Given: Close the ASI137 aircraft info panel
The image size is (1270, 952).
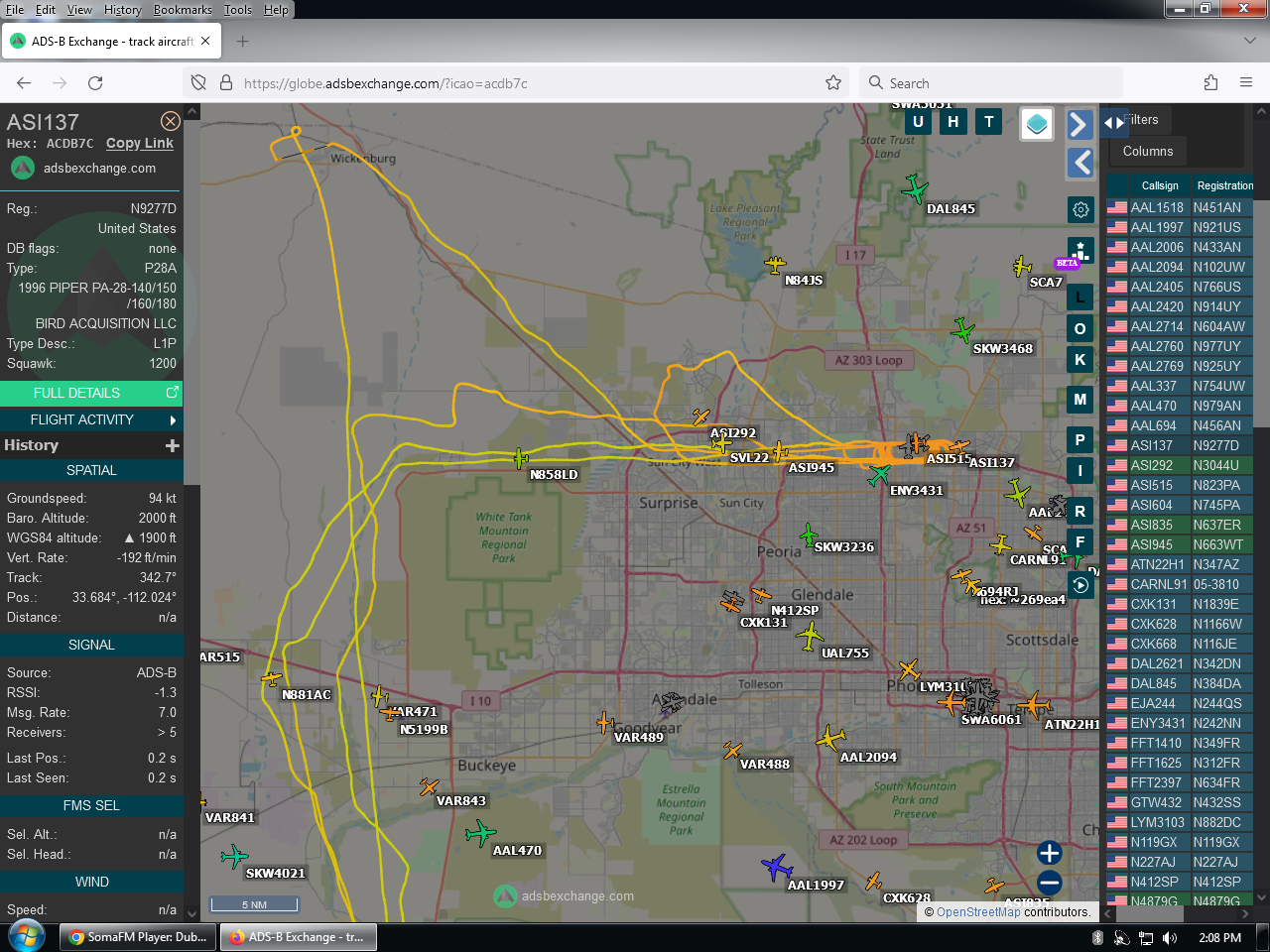Looking at the screenshot, I should click(171, 121).
